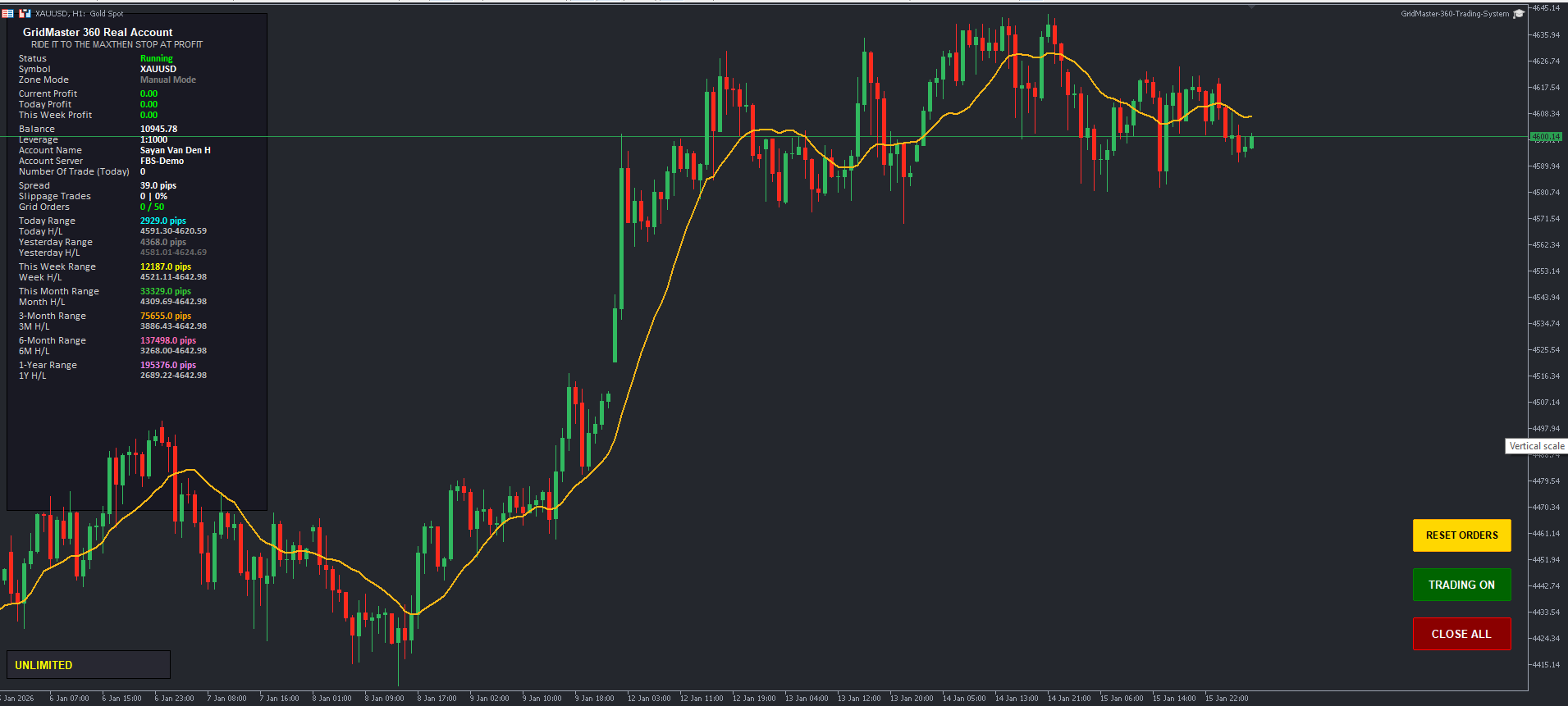Screen dimensions: 1568x706
Task: Click the Grid Orders value 0 / 50
Action: tap(152, 207)
